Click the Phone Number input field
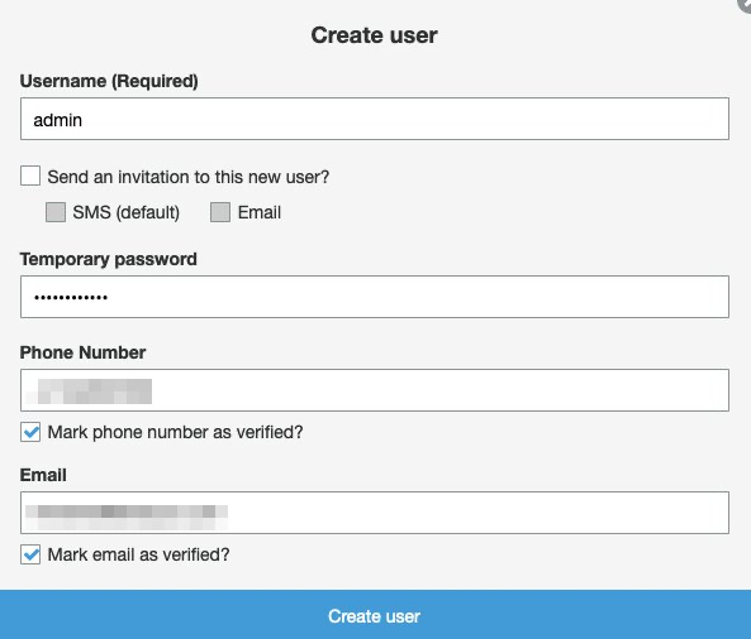The width and height of the screenshot is (752, 639). tap(374, 390)
